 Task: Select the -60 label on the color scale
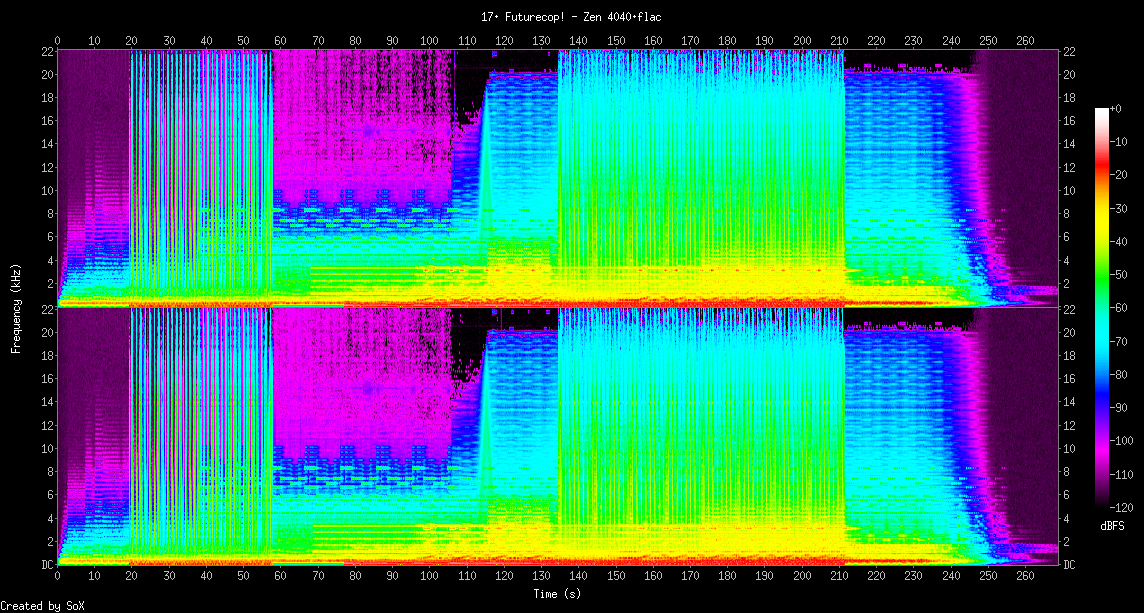[x=1121, y=308]
